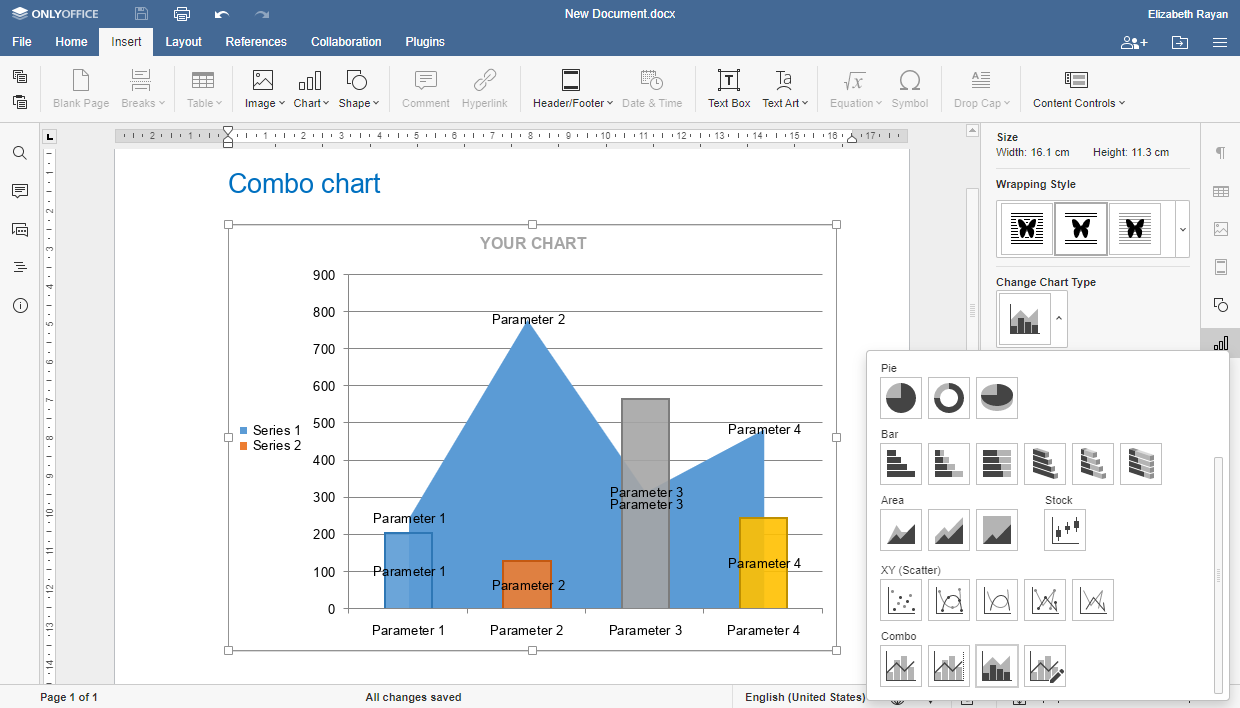Open the References tab
Screen dimensions: 1240x708
[256, 42]
